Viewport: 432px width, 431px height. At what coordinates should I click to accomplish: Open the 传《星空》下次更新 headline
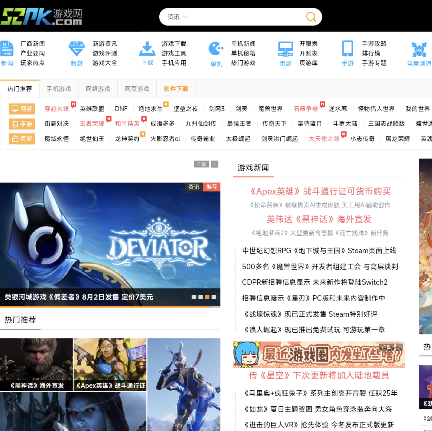(x=319, y=376)
